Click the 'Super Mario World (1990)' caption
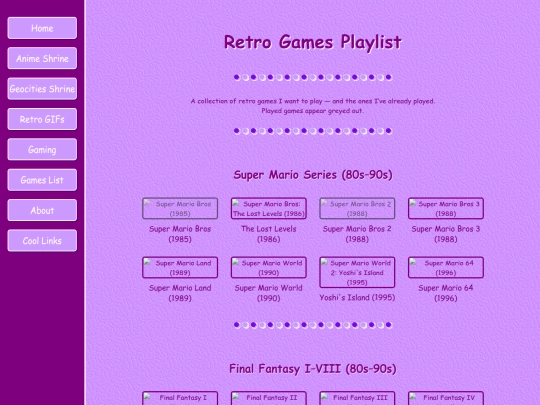The width and height of the screenshot is (540, 405). [x=269, y=293]
